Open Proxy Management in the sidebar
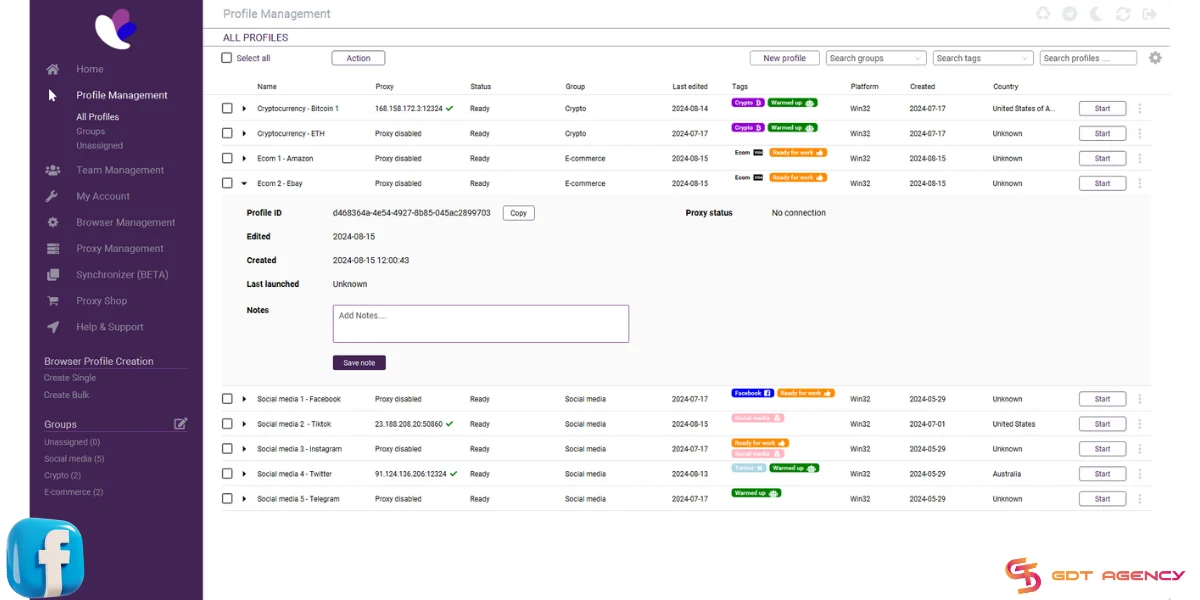The image size is (1200, 600). [120, 249]
